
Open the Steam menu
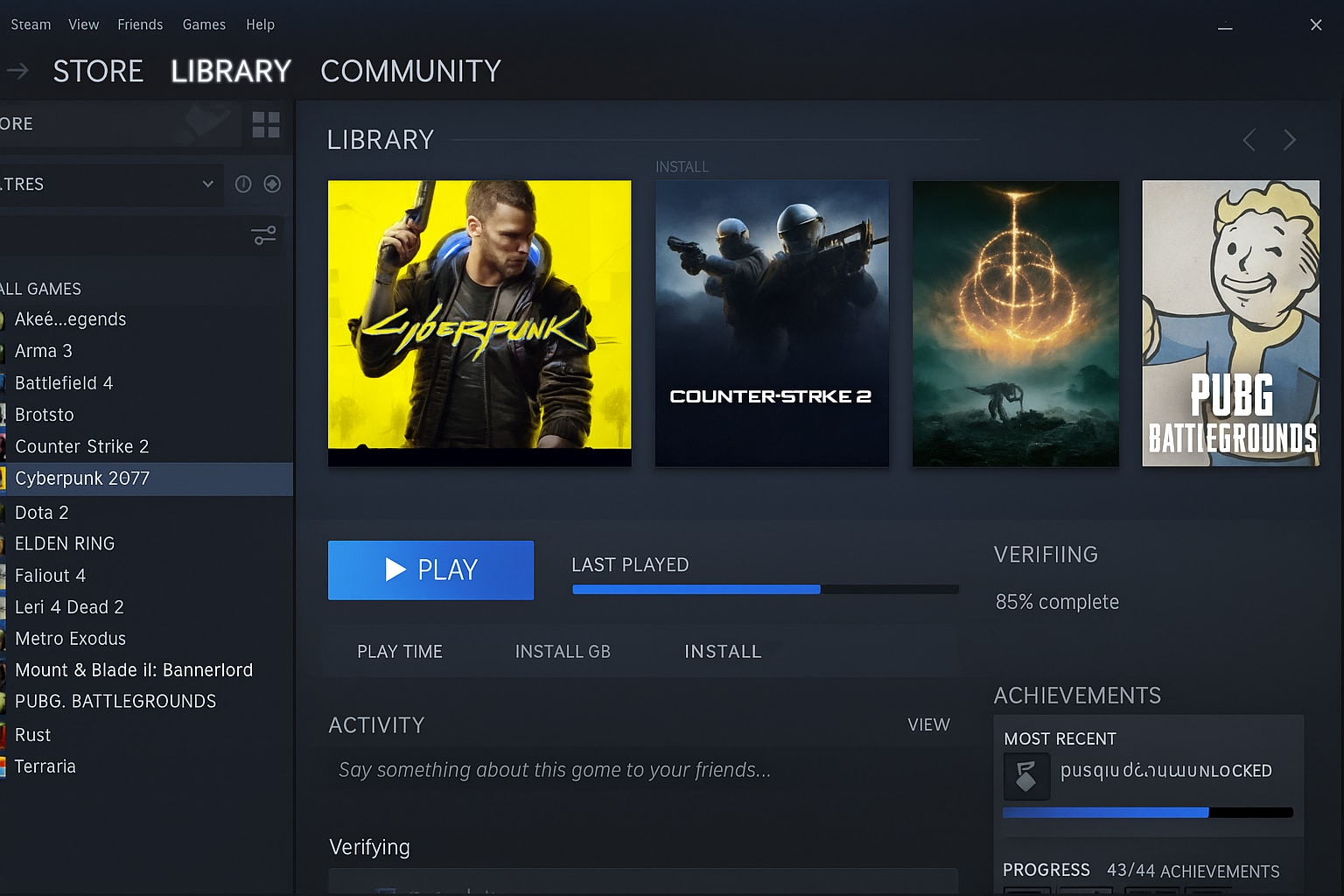(x=31, y=24)
